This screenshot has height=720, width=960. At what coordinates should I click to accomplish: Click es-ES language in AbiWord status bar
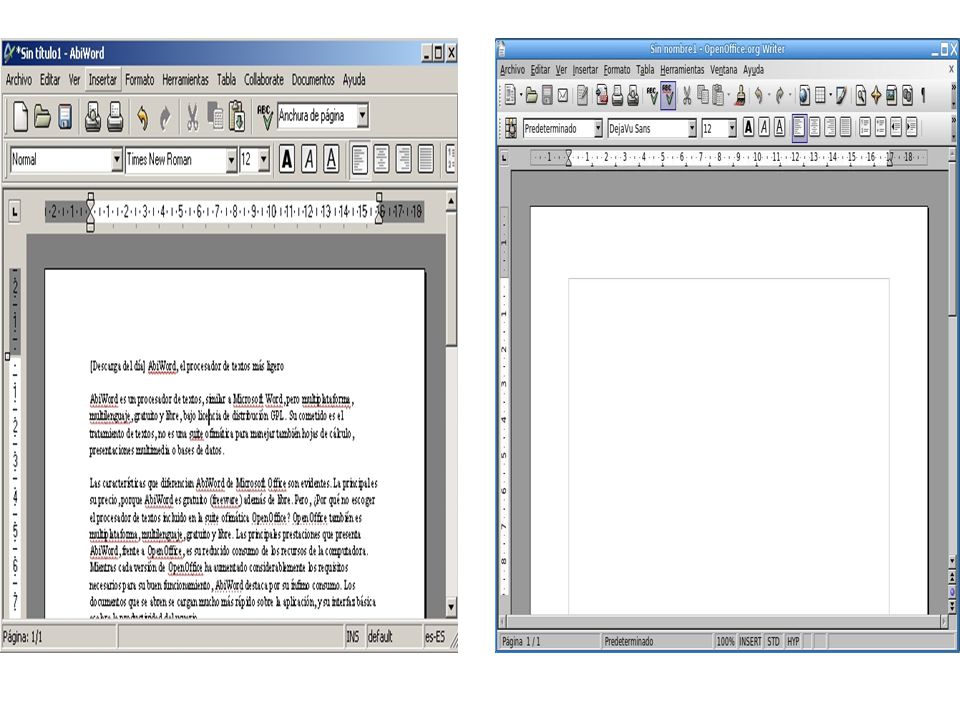[x=435, y=637]
